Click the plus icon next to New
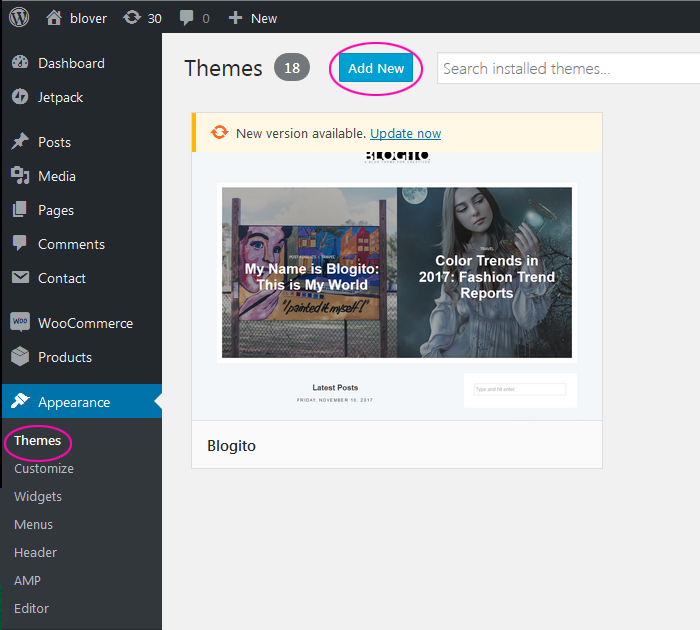The width and height of the screenshot is (700, 630). [235, 18]
